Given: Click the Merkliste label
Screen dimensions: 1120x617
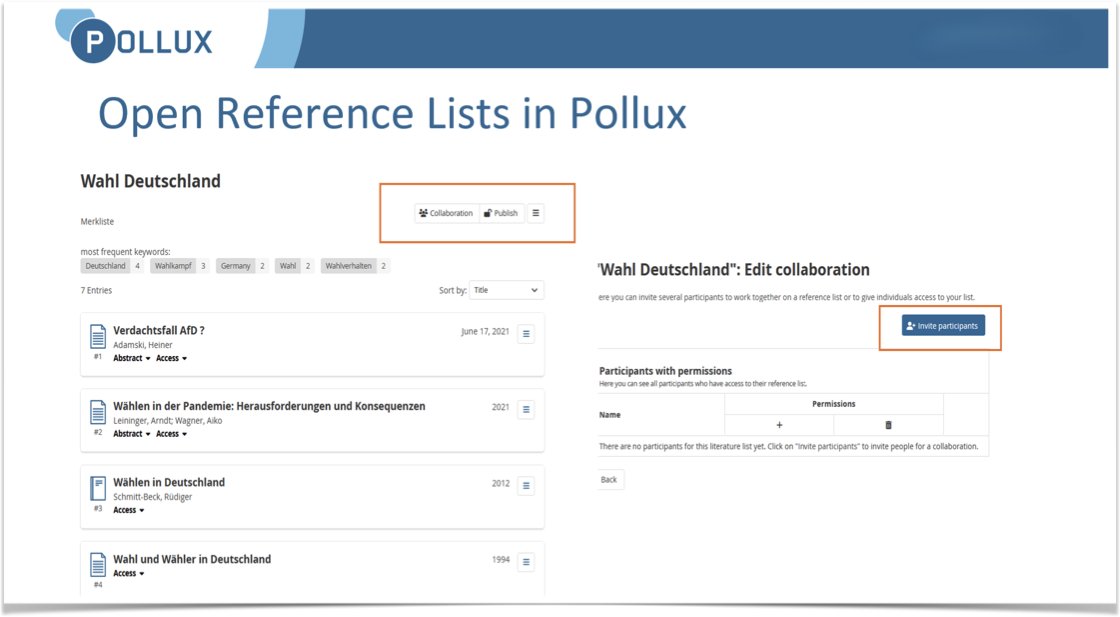Looking at the screenshot, I should click(x=97, y=221).
